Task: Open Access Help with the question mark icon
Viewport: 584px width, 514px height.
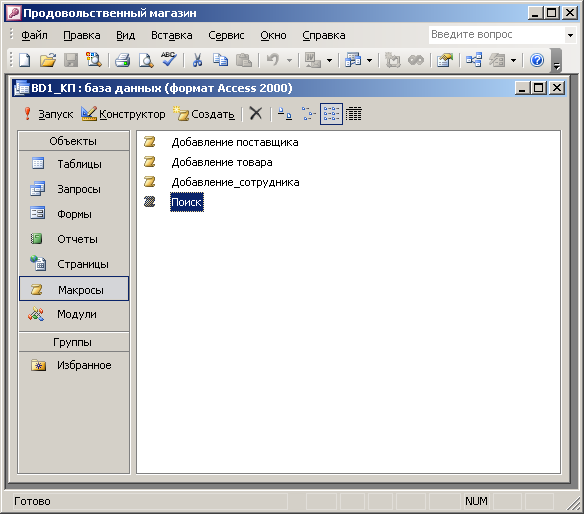Action: pyautogui.click(x=537, y=60)
